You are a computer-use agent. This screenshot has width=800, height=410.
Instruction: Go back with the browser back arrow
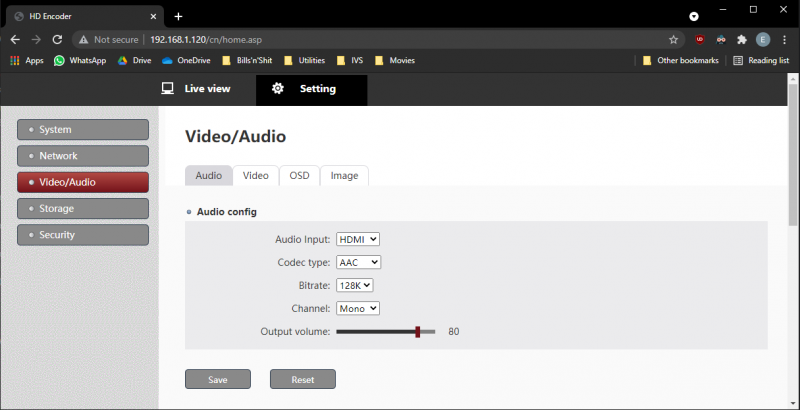[x=15, y=39]
